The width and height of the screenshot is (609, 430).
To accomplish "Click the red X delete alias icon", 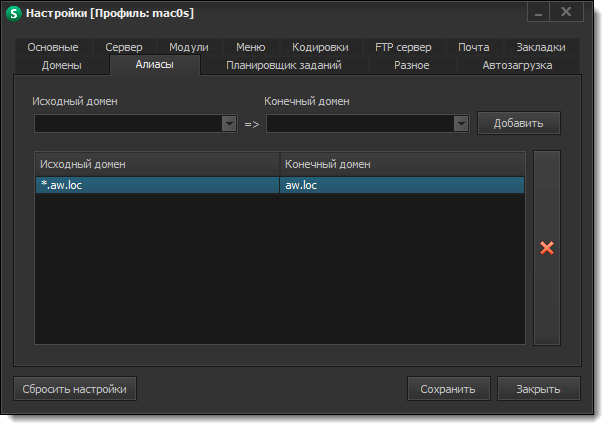I will pyautogui.click(x=547, y=247).
